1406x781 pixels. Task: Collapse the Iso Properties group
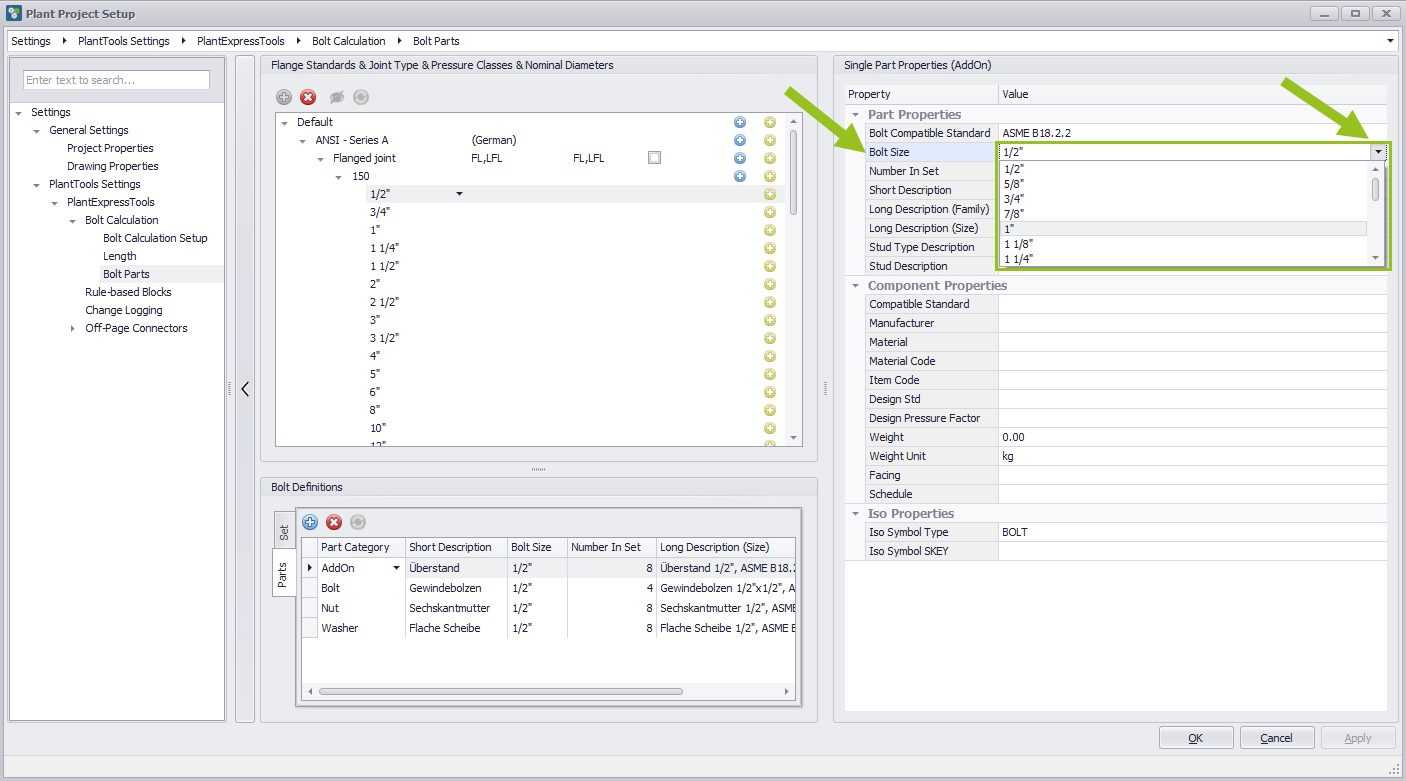[855, 513]
